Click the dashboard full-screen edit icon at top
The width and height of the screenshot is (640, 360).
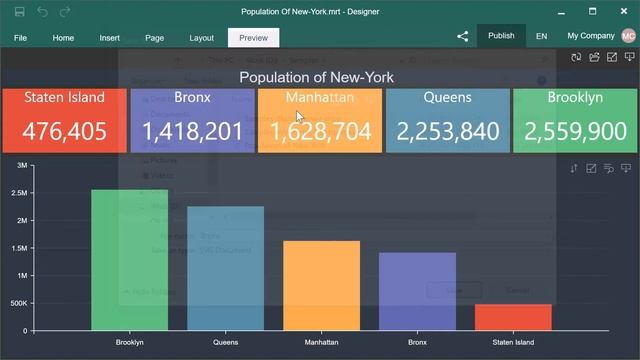pyautogui.click(x=612, y=57)
